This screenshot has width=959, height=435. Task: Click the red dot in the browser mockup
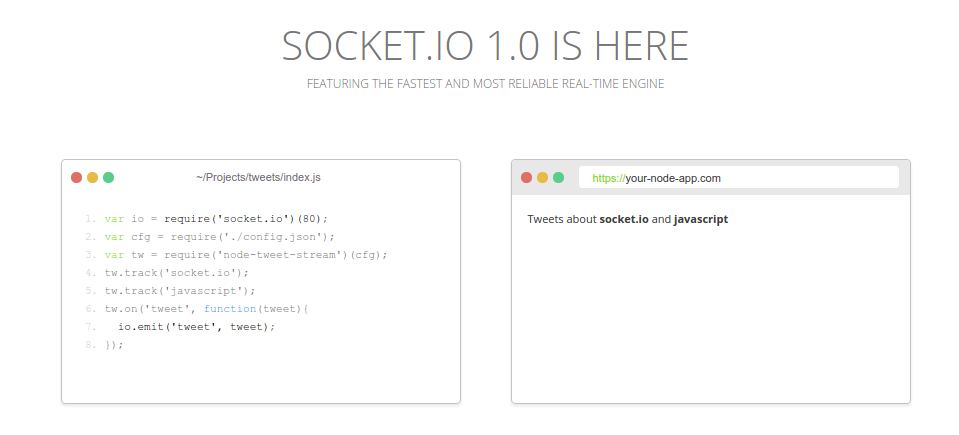(x=526, y=178)
